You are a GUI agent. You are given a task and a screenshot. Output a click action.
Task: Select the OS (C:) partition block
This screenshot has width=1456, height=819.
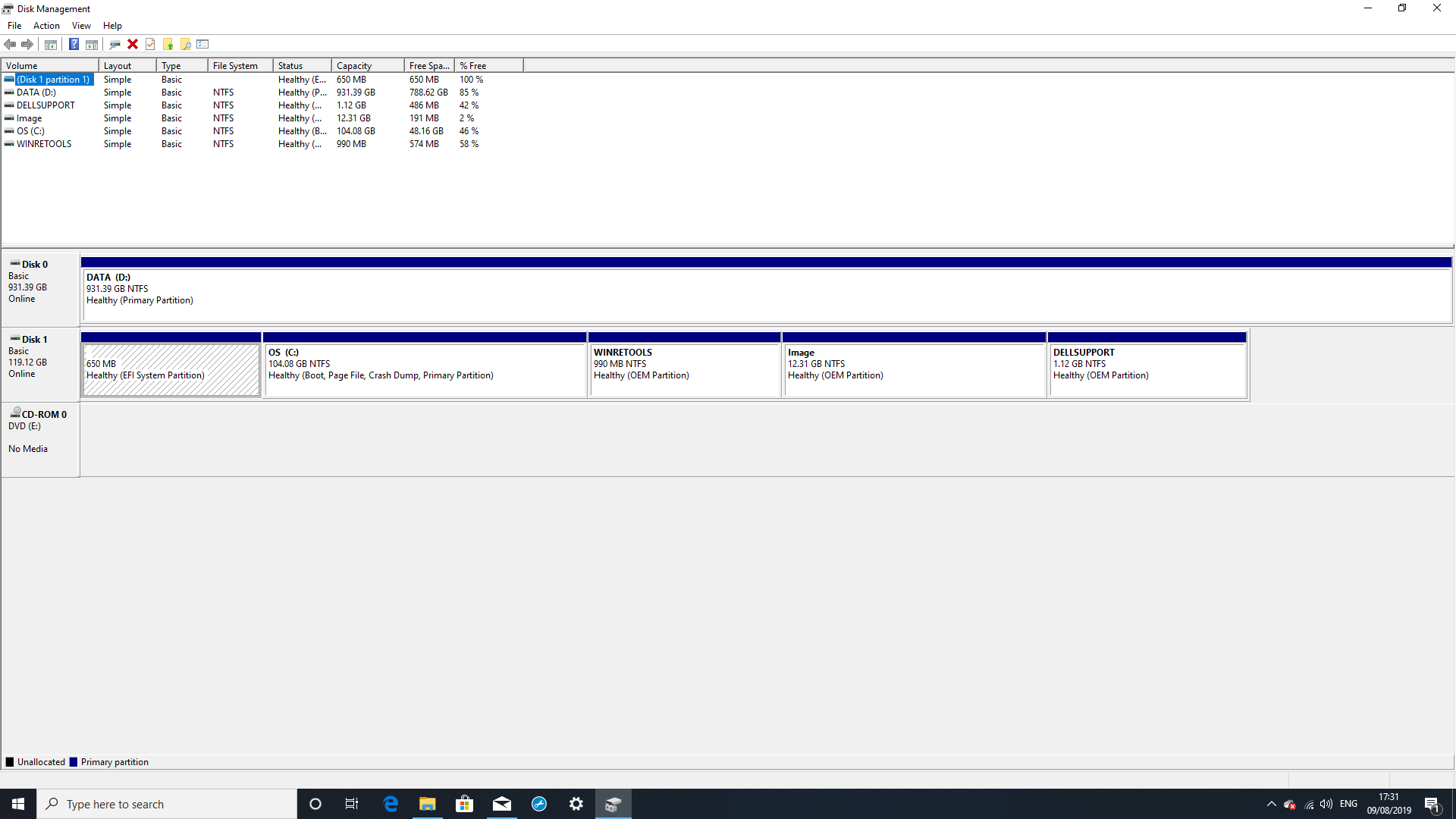tap(425, 370)
